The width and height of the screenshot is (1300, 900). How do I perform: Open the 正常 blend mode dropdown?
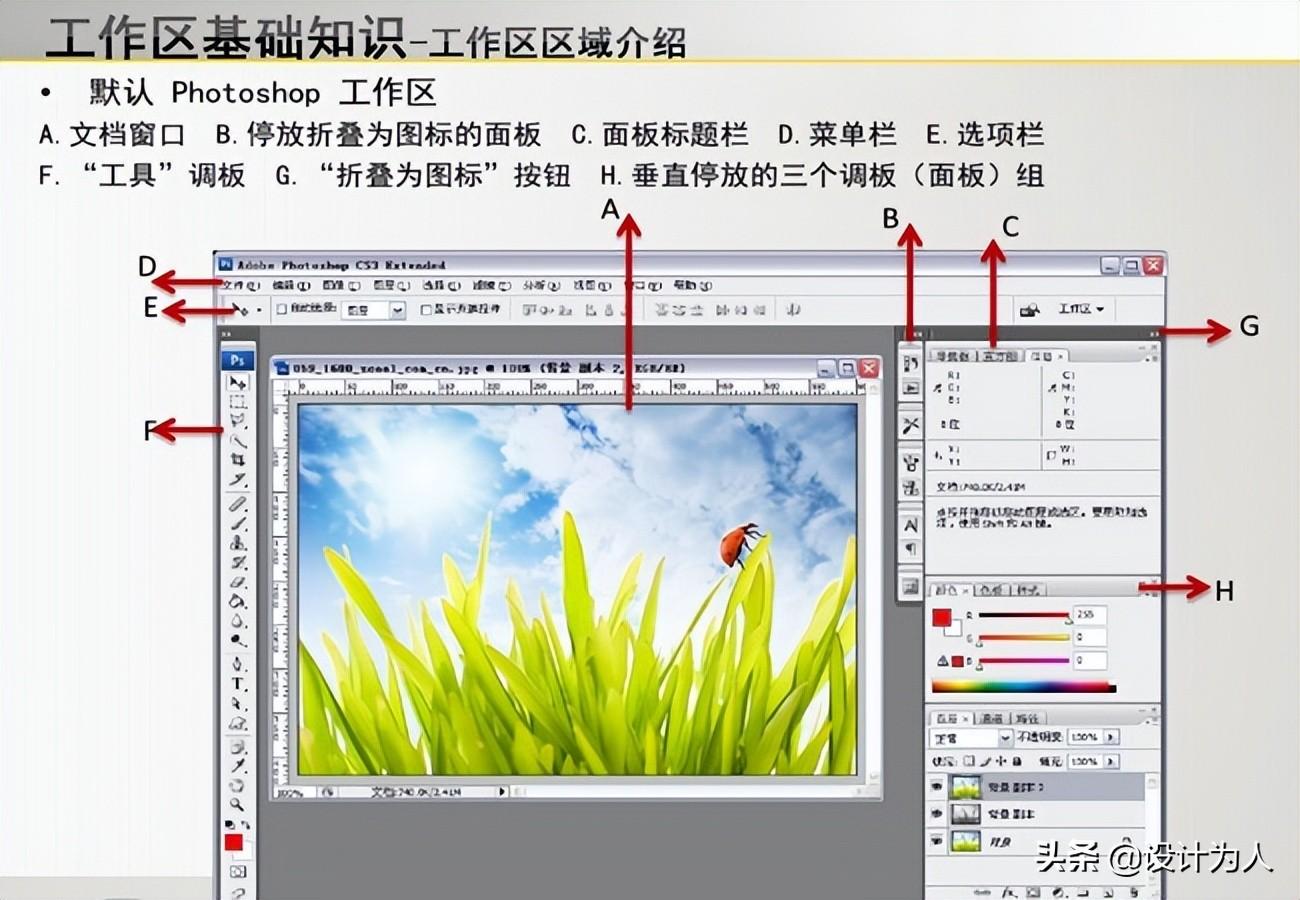tap(971, 738)
